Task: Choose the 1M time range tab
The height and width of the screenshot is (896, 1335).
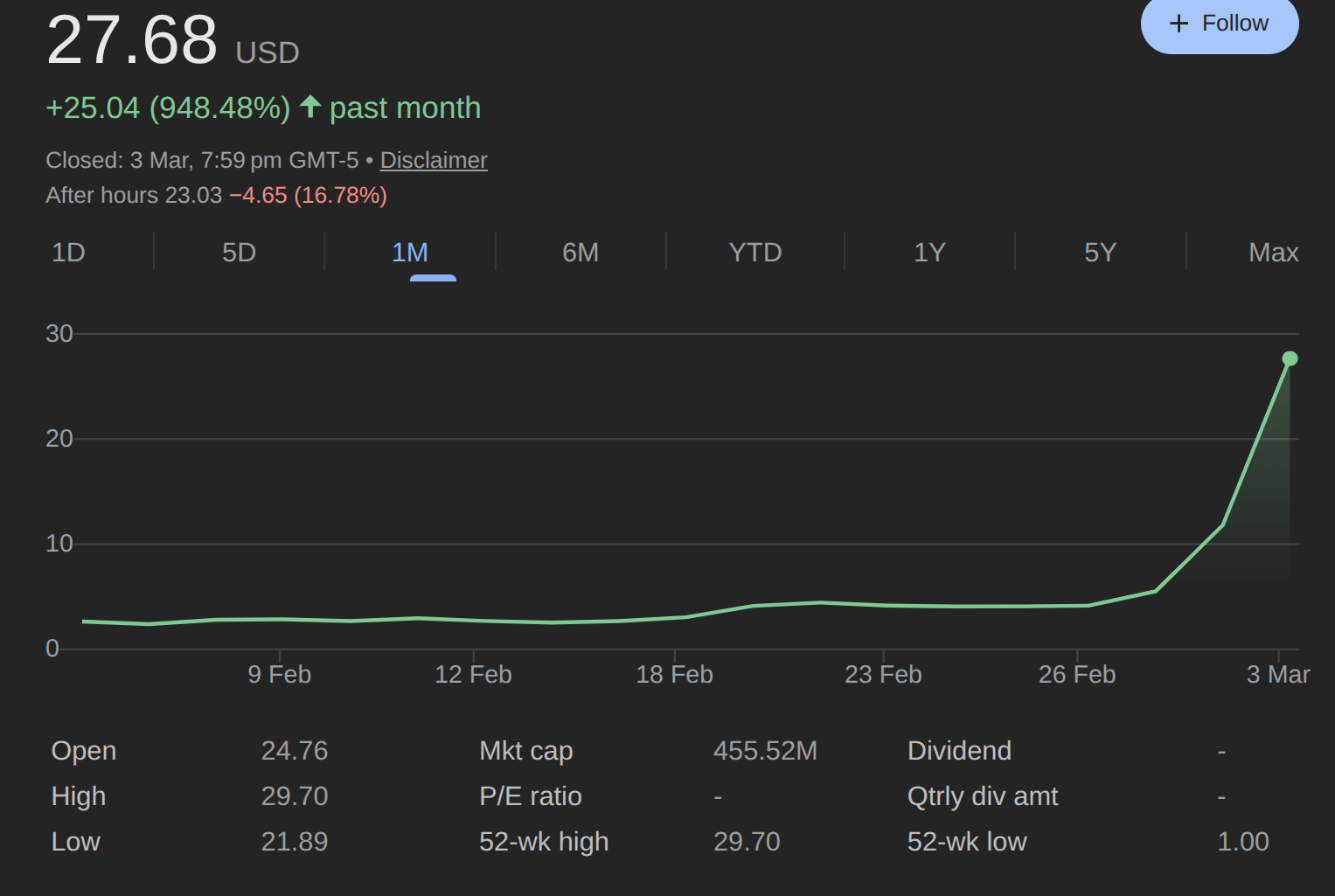Action: tap(410, 253)
